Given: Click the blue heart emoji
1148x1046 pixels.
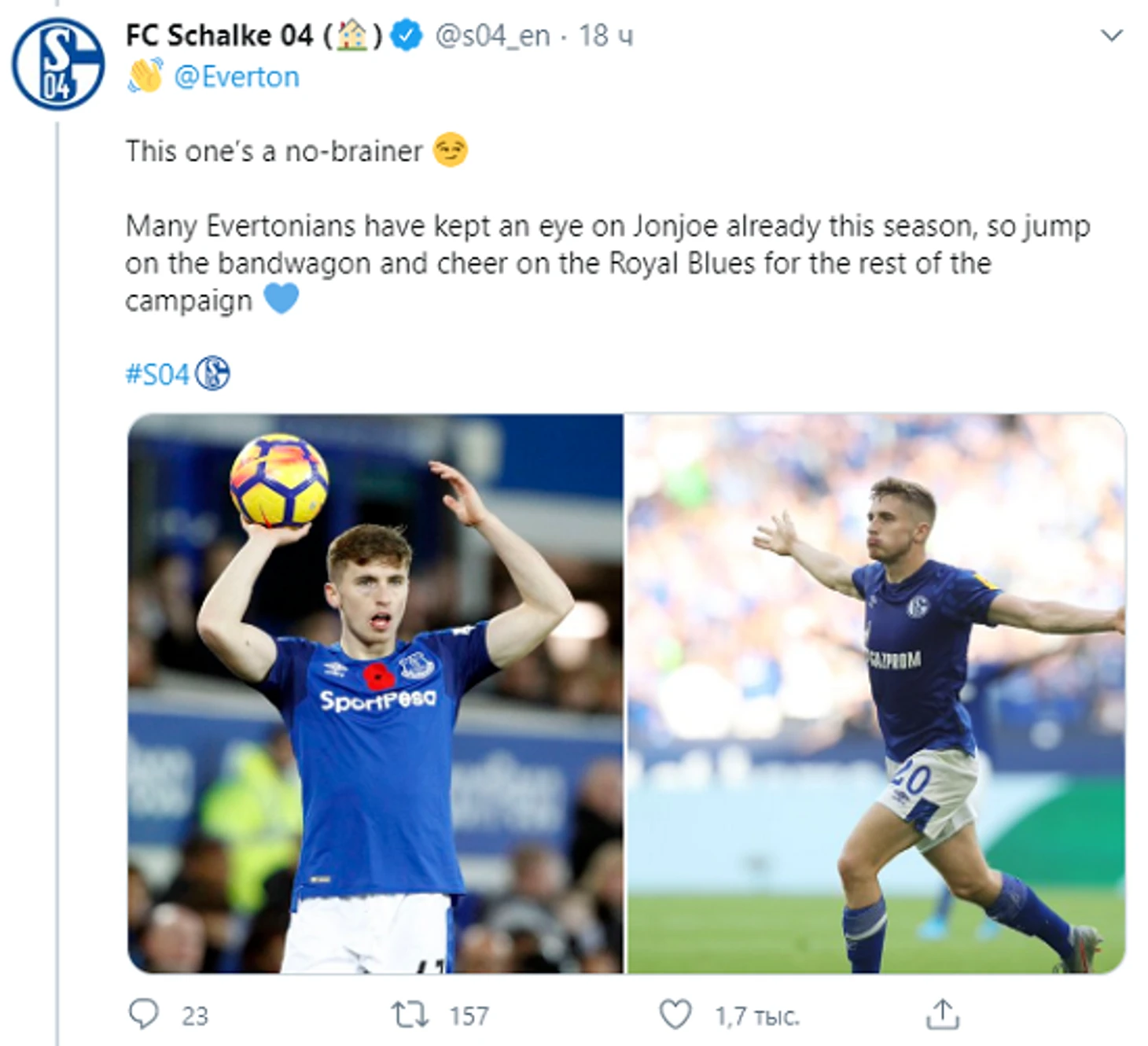Looking at the screenshot, I should 281,299.
